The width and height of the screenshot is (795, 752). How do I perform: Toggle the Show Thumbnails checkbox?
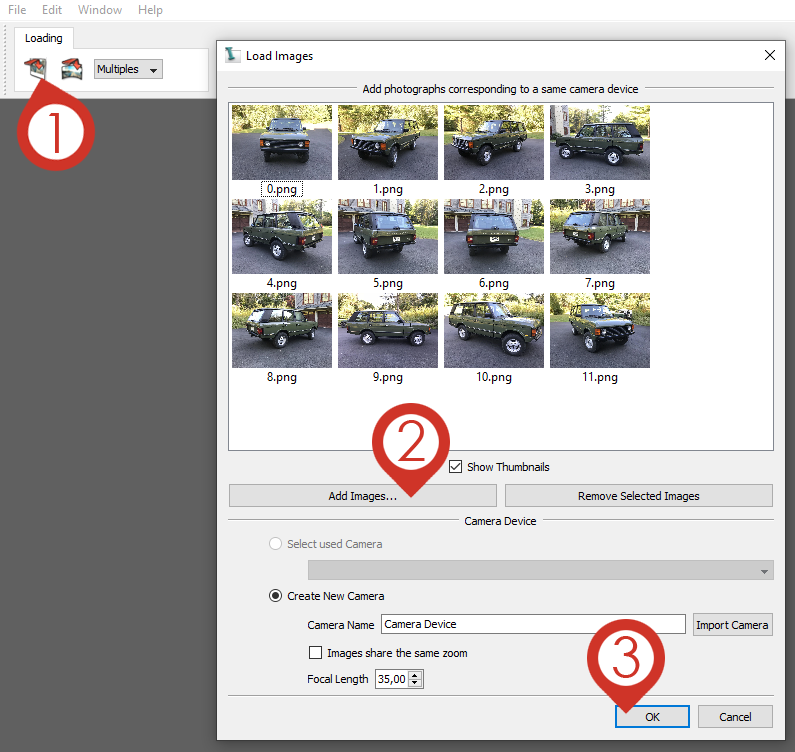click(x=455, y=467)
